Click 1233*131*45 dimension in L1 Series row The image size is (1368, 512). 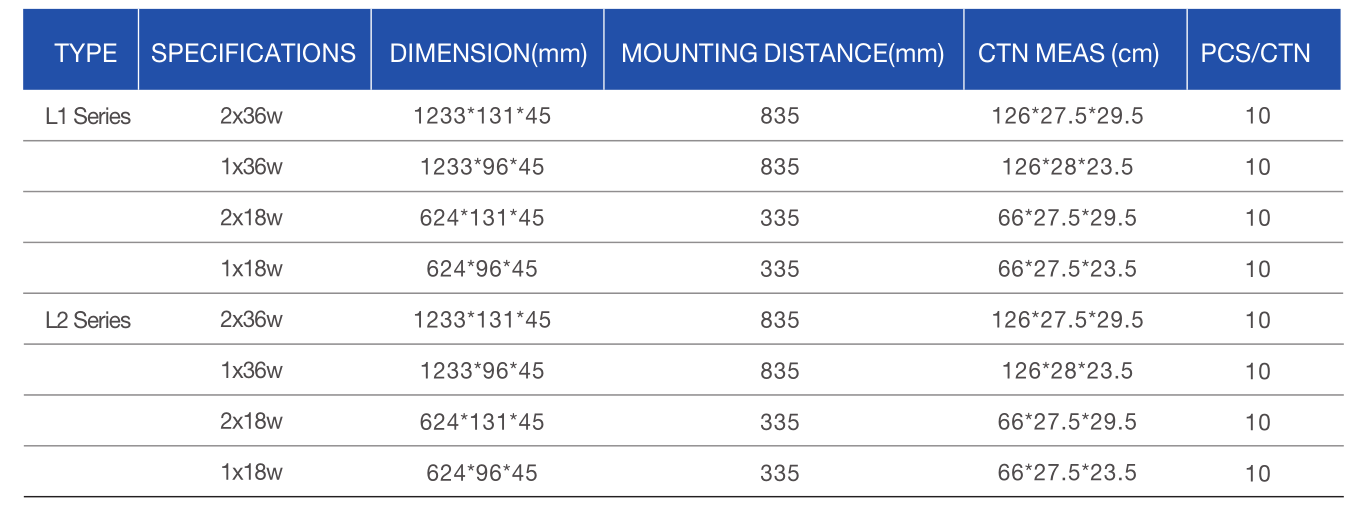[482, 116]
